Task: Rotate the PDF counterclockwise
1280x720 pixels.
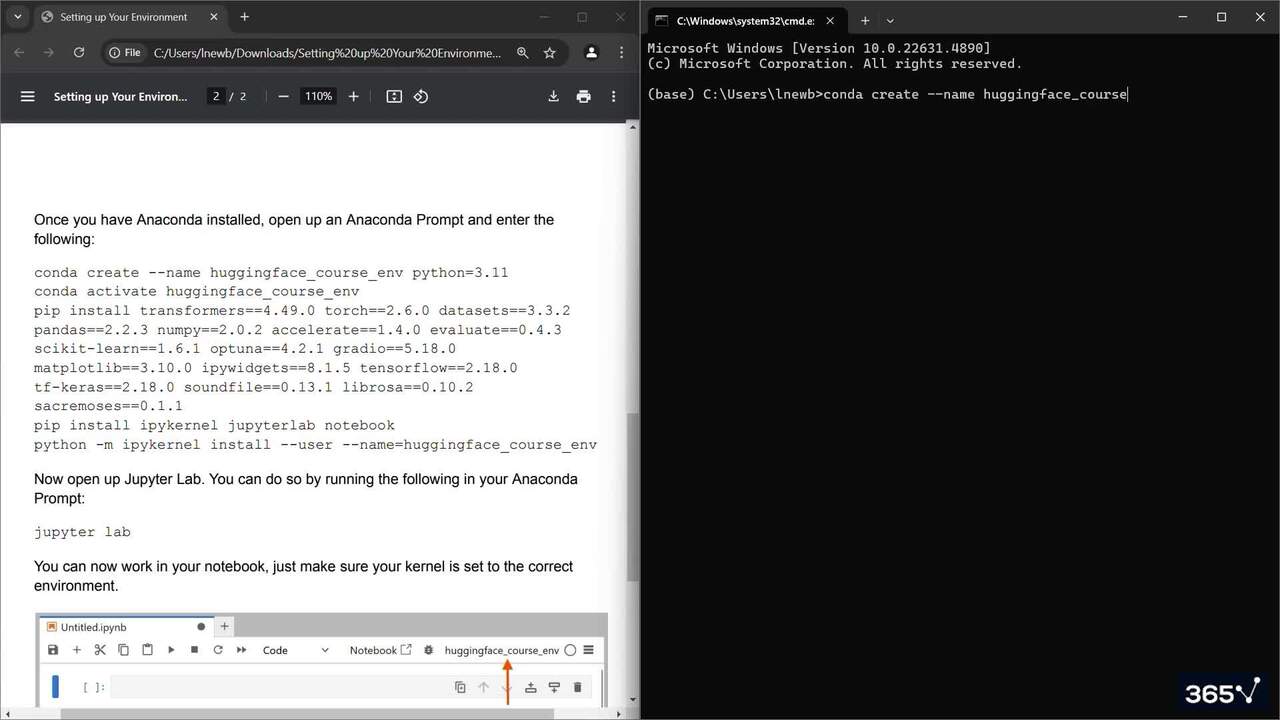Action: coord(421,96)
